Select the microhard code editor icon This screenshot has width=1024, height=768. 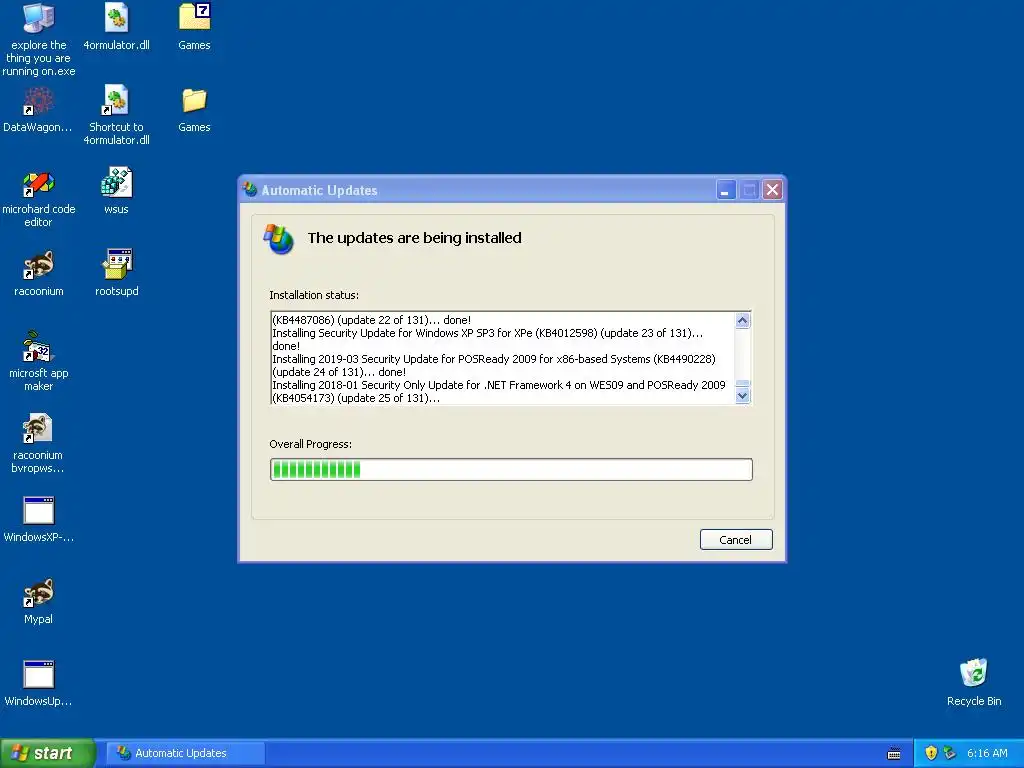(39, 183)
